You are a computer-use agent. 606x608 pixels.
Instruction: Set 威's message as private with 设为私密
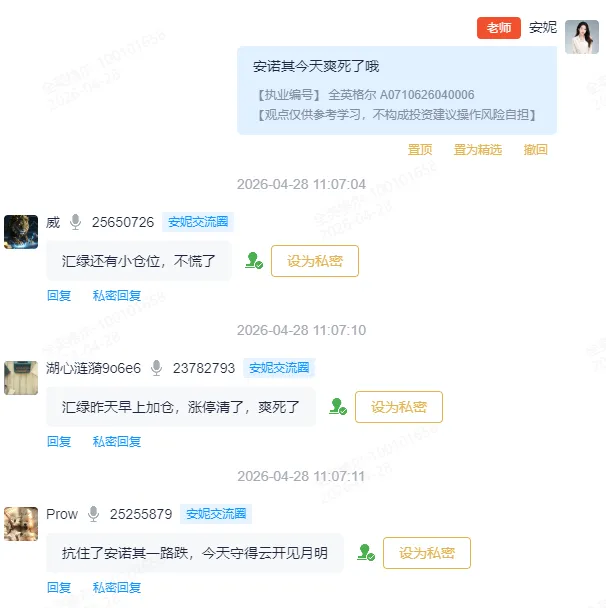pos(315,261)
